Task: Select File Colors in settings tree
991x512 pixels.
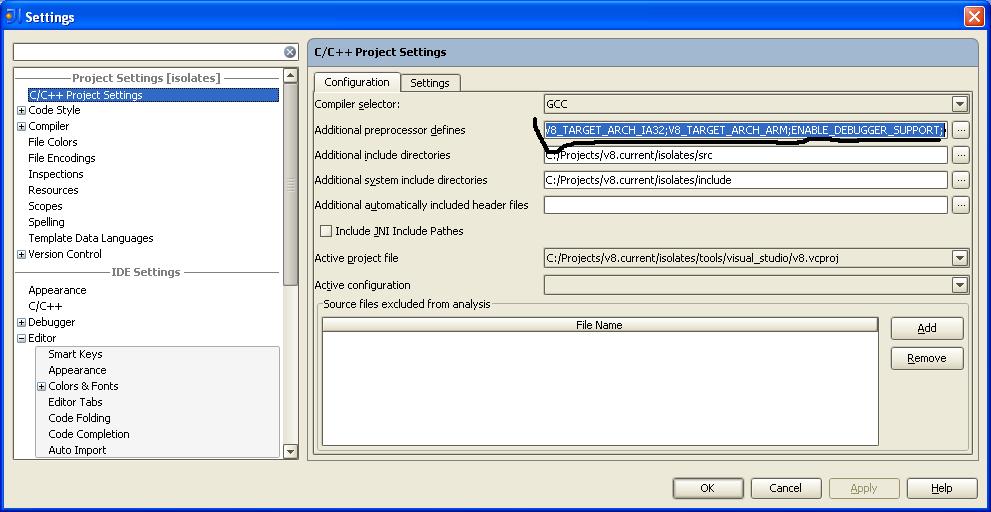Action: point(52,142)
